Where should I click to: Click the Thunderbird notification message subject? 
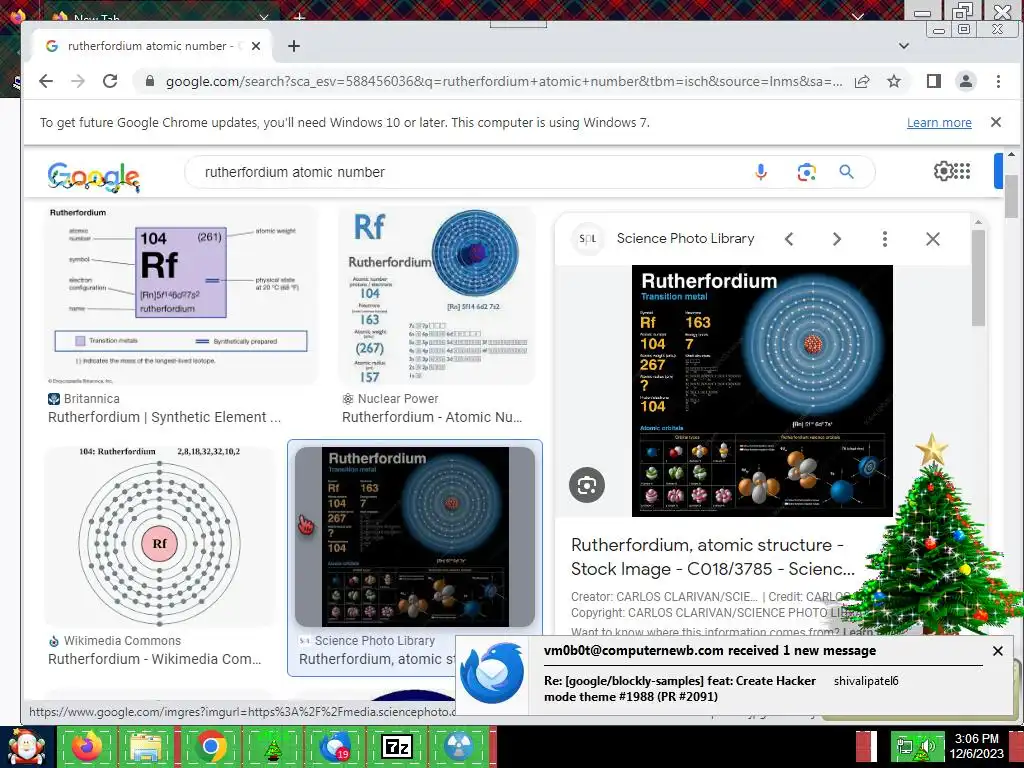point(680,688)
